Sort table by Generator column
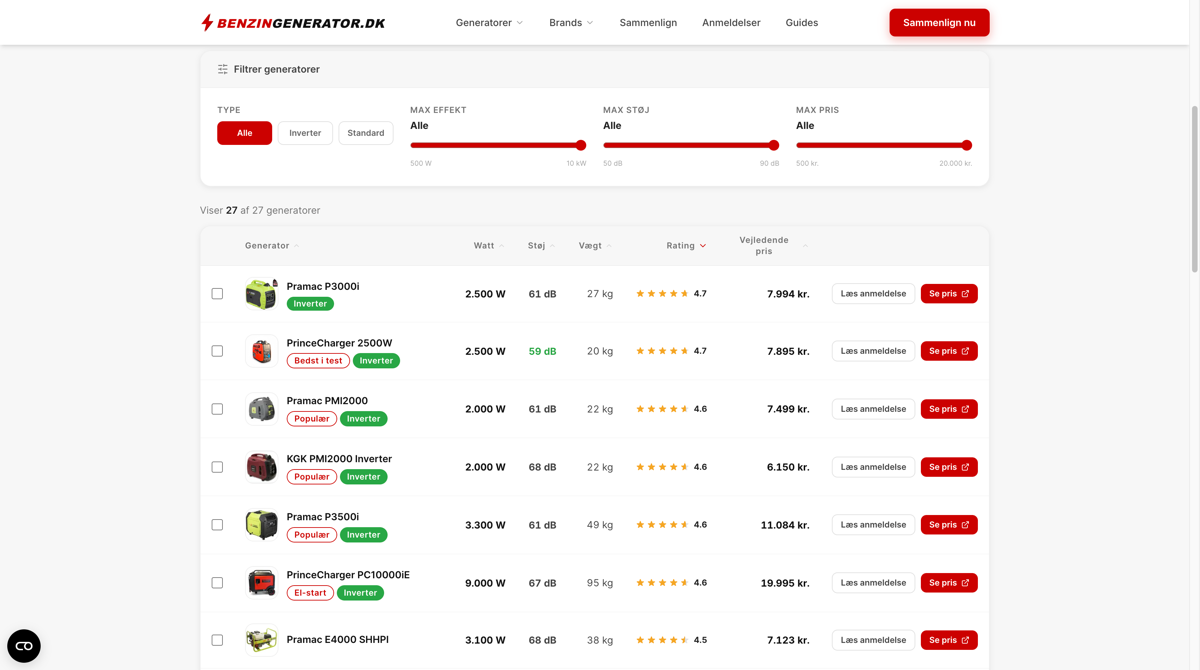The height and width of the screenshot is (670, 1200). 272,246
